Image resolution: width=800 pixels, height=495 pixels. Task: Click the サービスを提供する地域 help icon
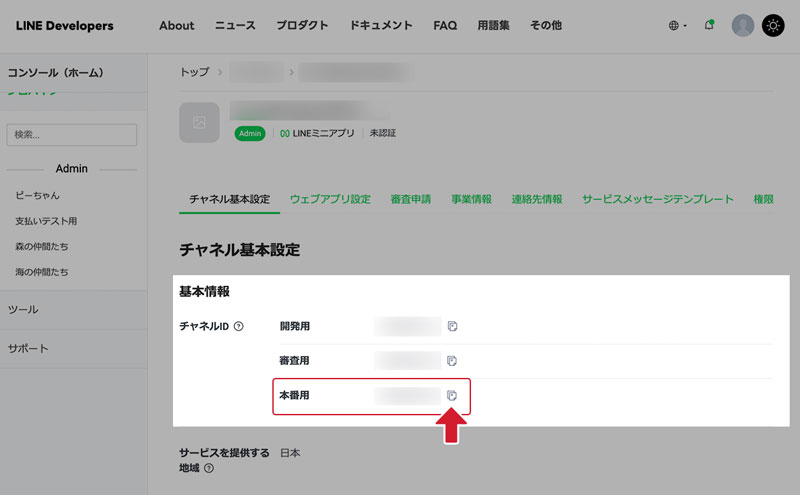coord(207,468)
